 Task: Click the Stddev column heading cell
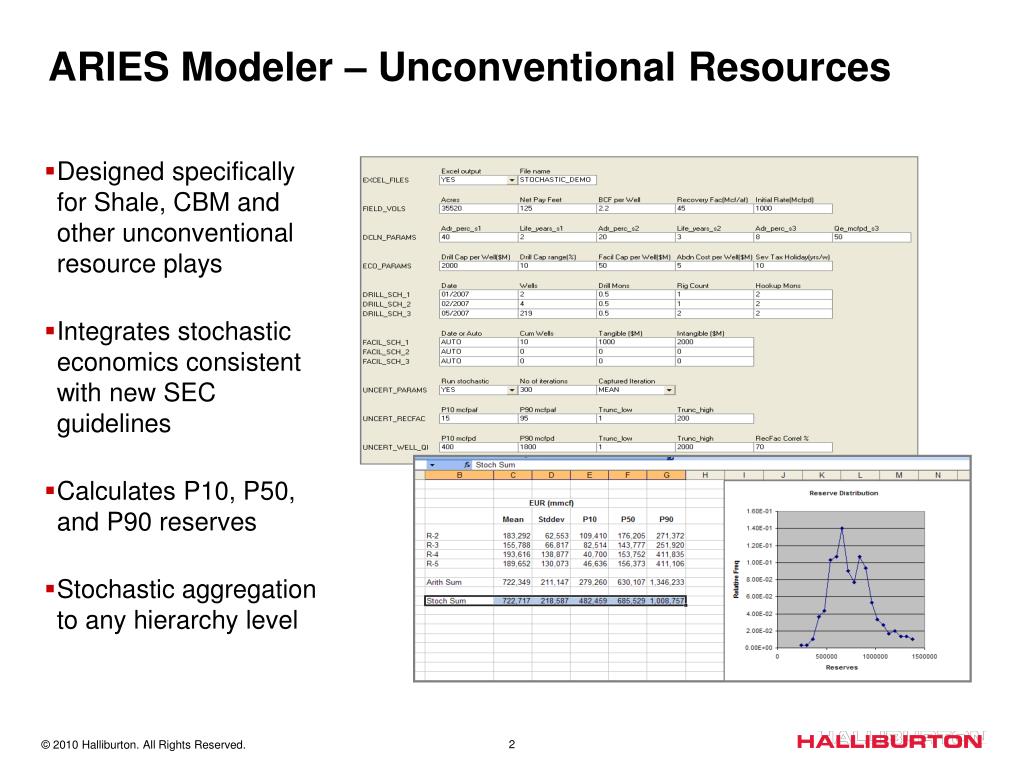point(551,519)
